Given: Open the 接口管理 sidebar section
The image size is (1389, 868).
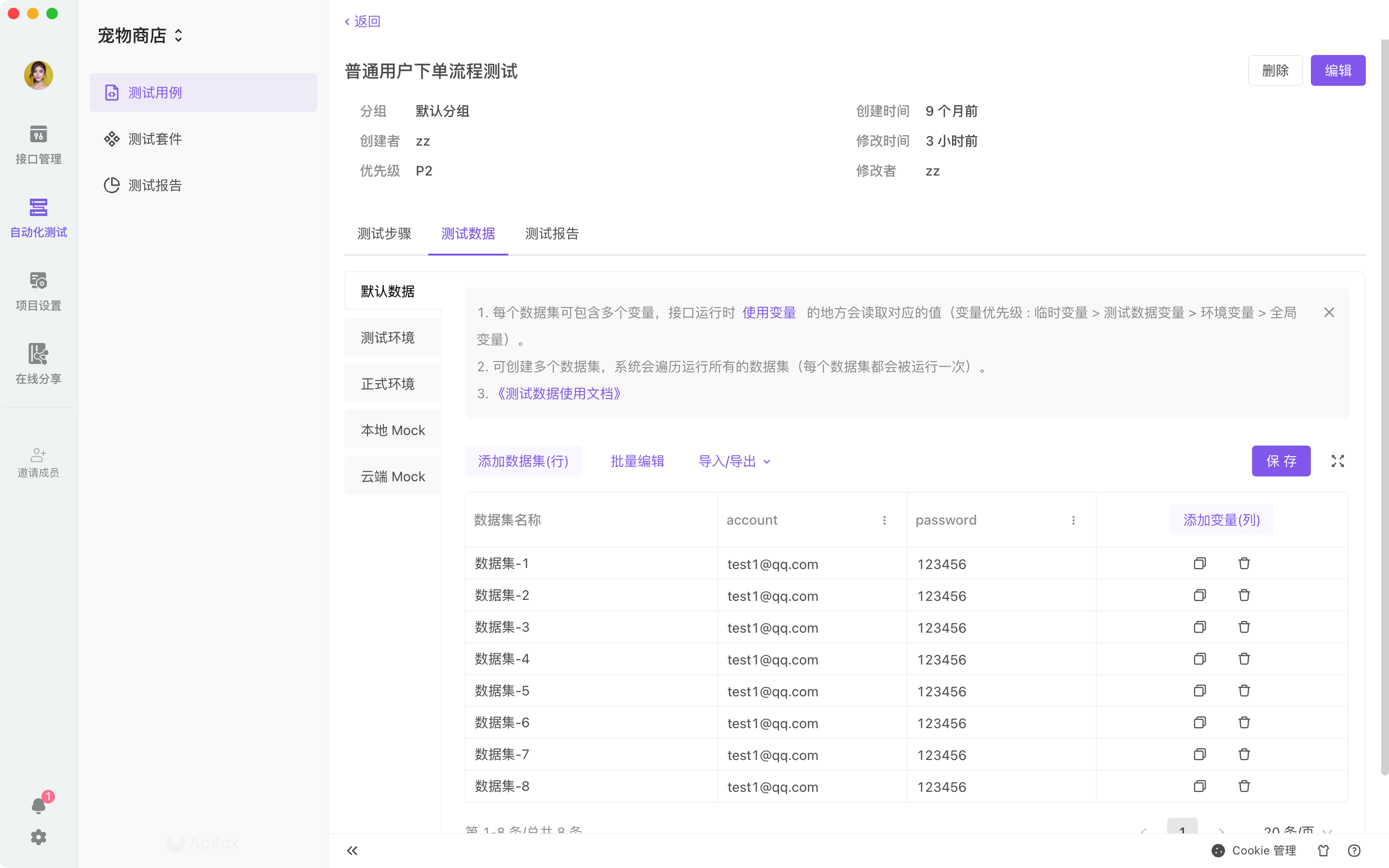Looking at the screenshot, I should tap(38, 144).
